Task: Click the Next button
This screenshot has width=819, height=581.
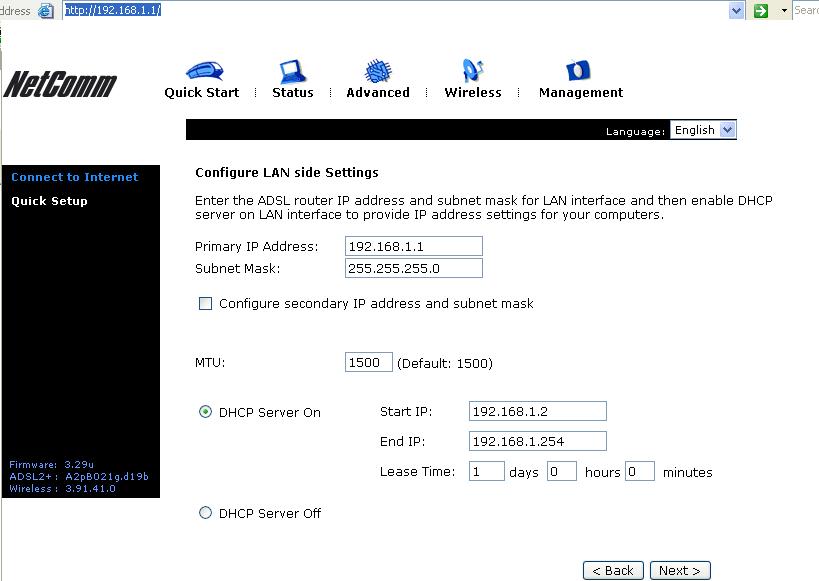Action: [680, 571]
